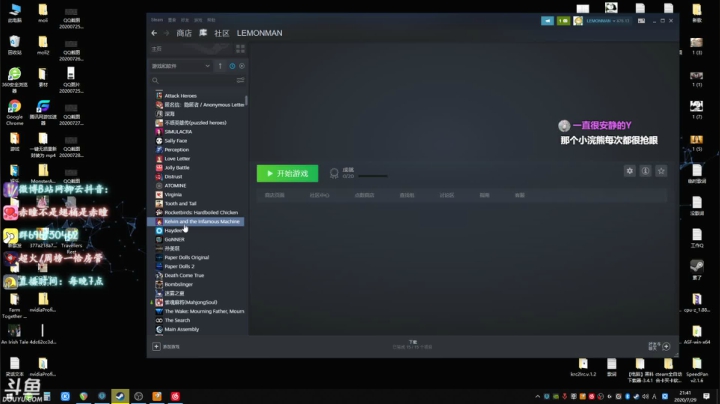Toggle the blue recent-activity clock filter

coord(232,66)
